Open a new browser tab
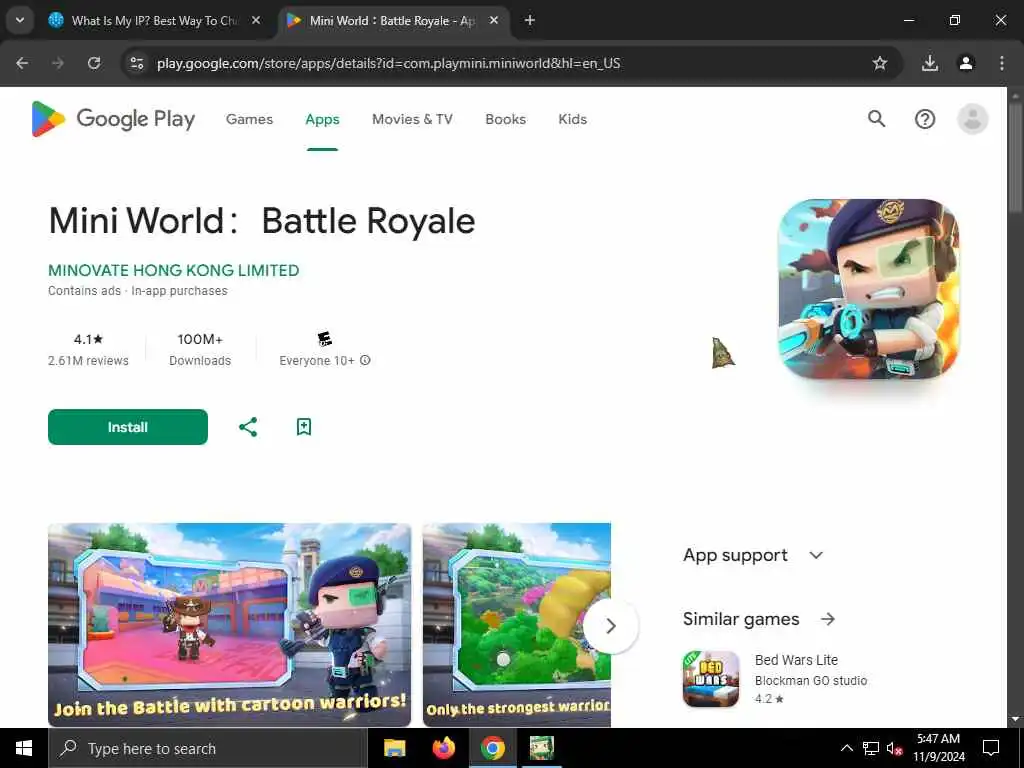 point(530,20)
